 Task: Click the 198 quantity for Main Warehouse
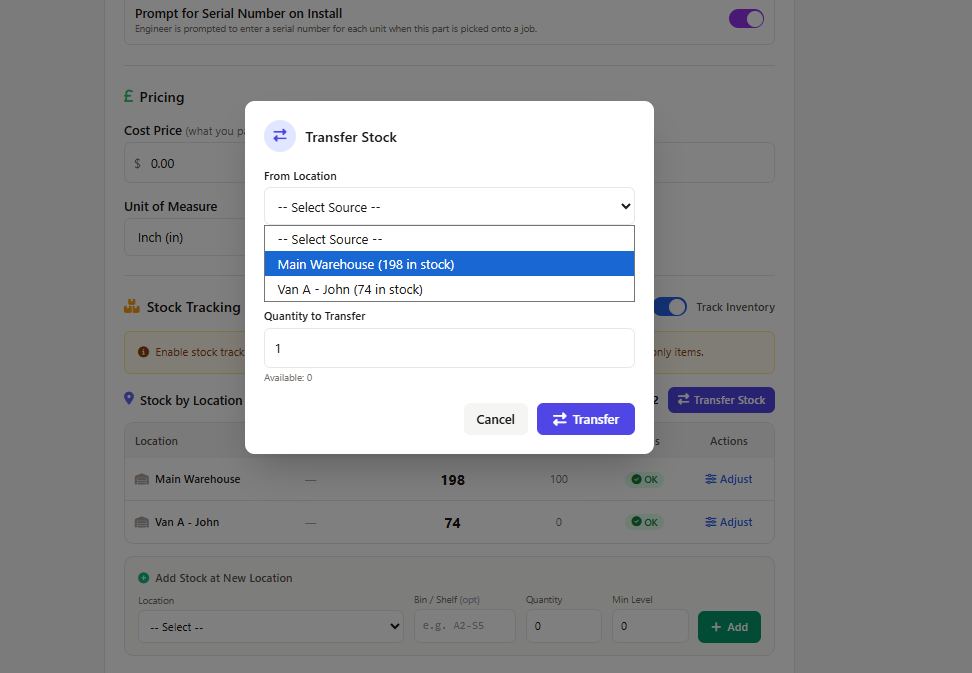point(453,480)
